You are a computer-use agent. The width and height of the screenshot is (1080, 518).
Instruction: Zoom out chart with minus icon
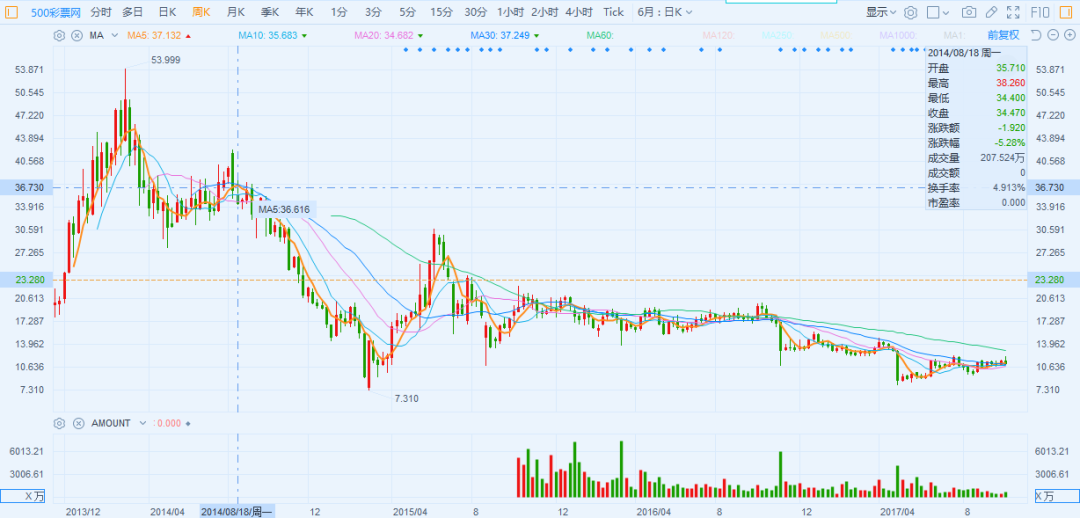tap(1052, 35)
